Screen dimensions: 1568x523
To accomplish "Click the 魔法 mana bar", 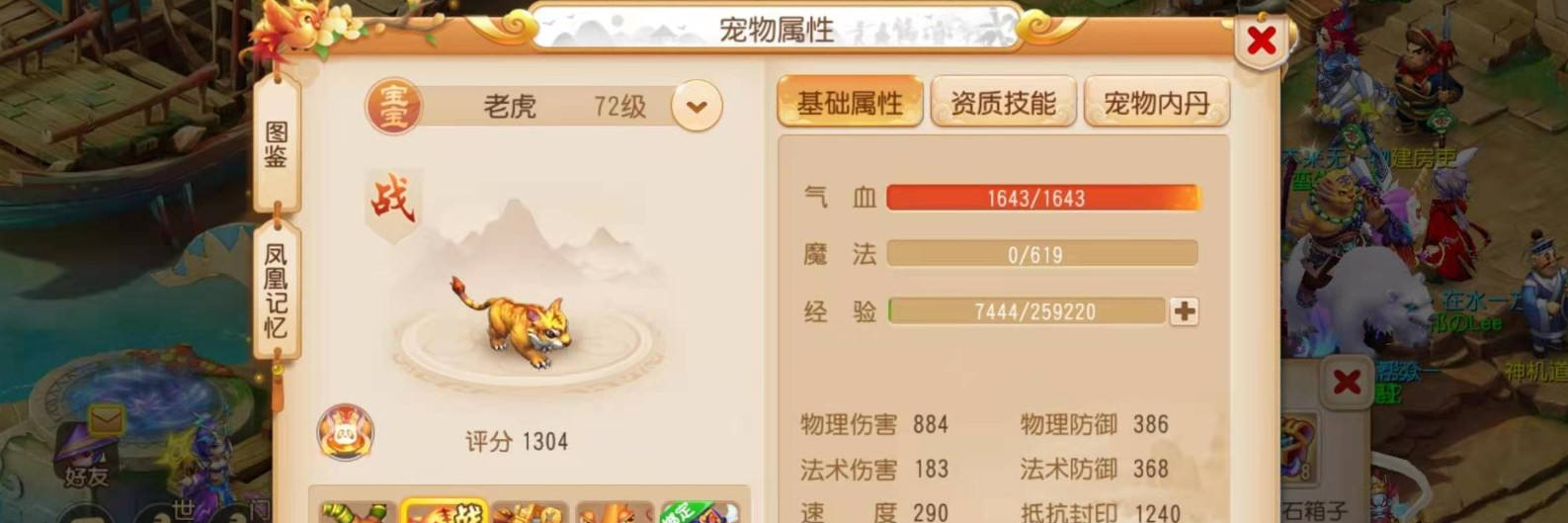I will click(x=1042, y=254).
